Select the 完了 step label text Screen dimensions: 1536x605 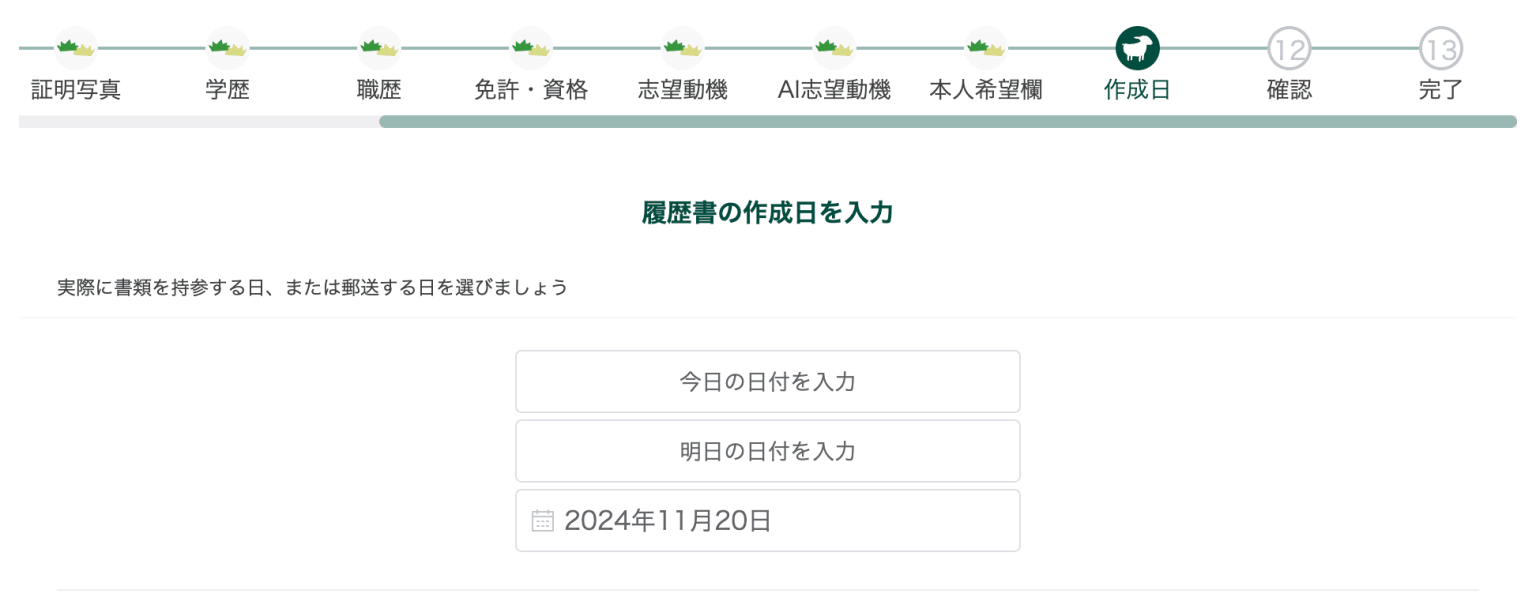coord(1440,89)
